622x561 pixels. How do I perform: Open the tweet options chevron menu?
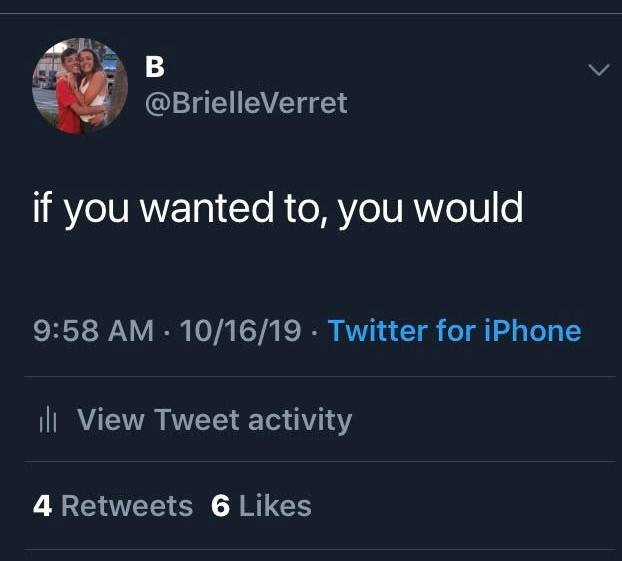point(598,70)
